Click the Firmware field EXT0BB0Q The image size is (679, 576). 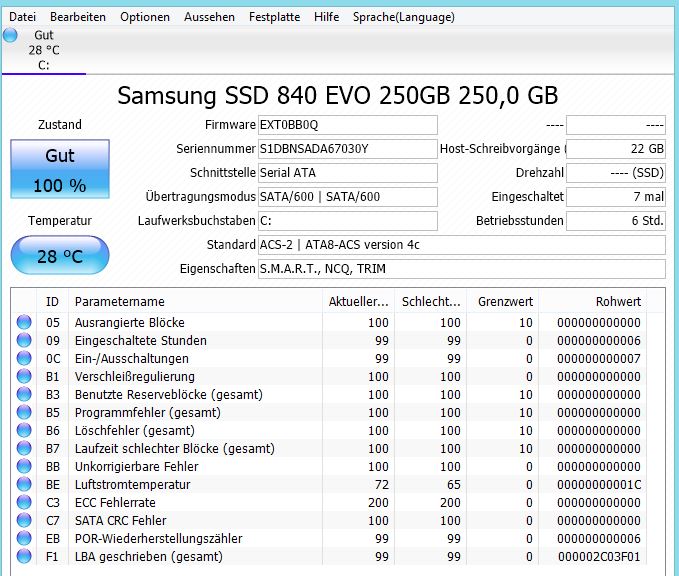click(x=347, y=125)
